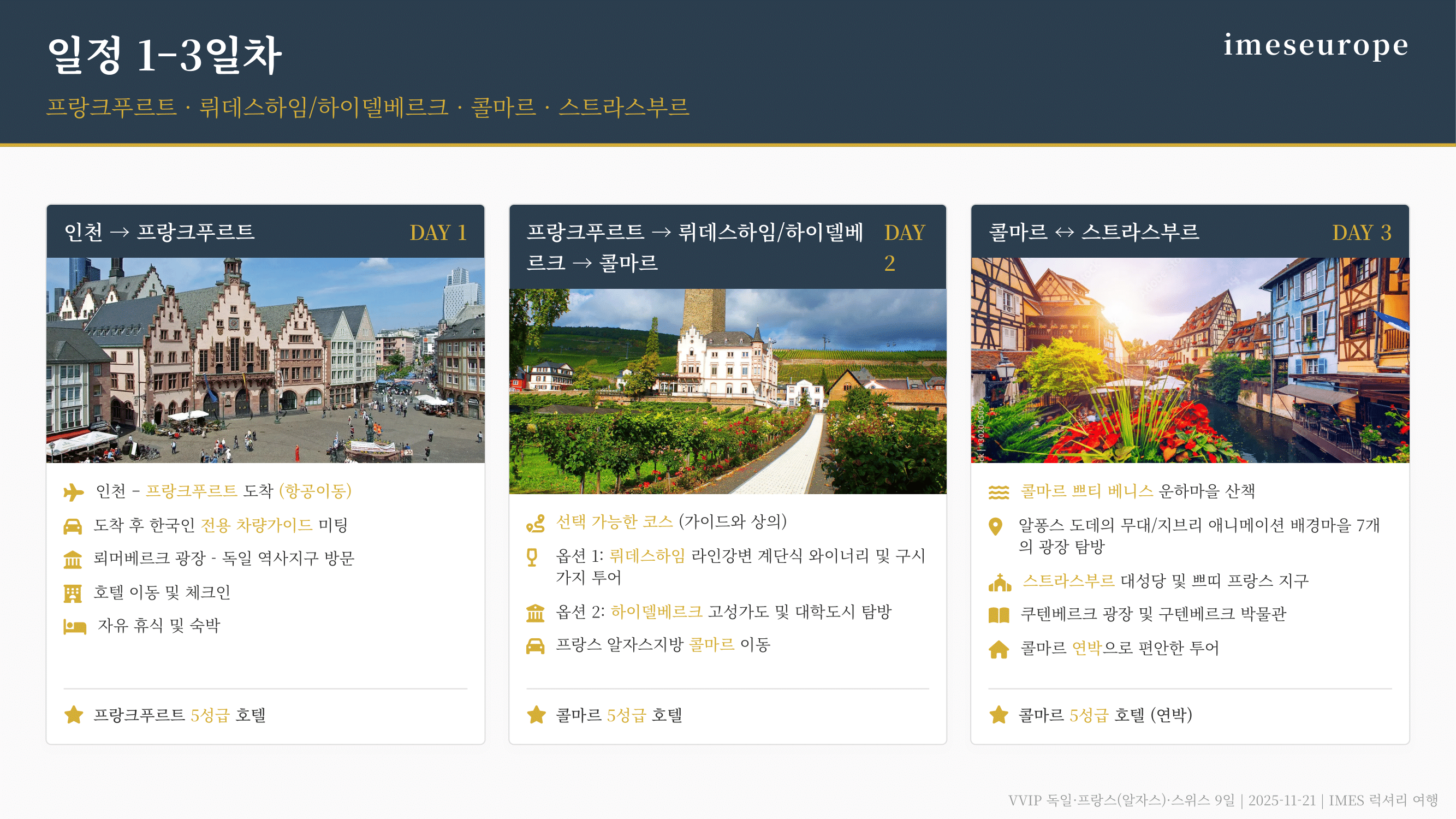Click the water waves icon beside 콜마르 쁘티 베니스
1456x819 pixels.
click(999, 492)
